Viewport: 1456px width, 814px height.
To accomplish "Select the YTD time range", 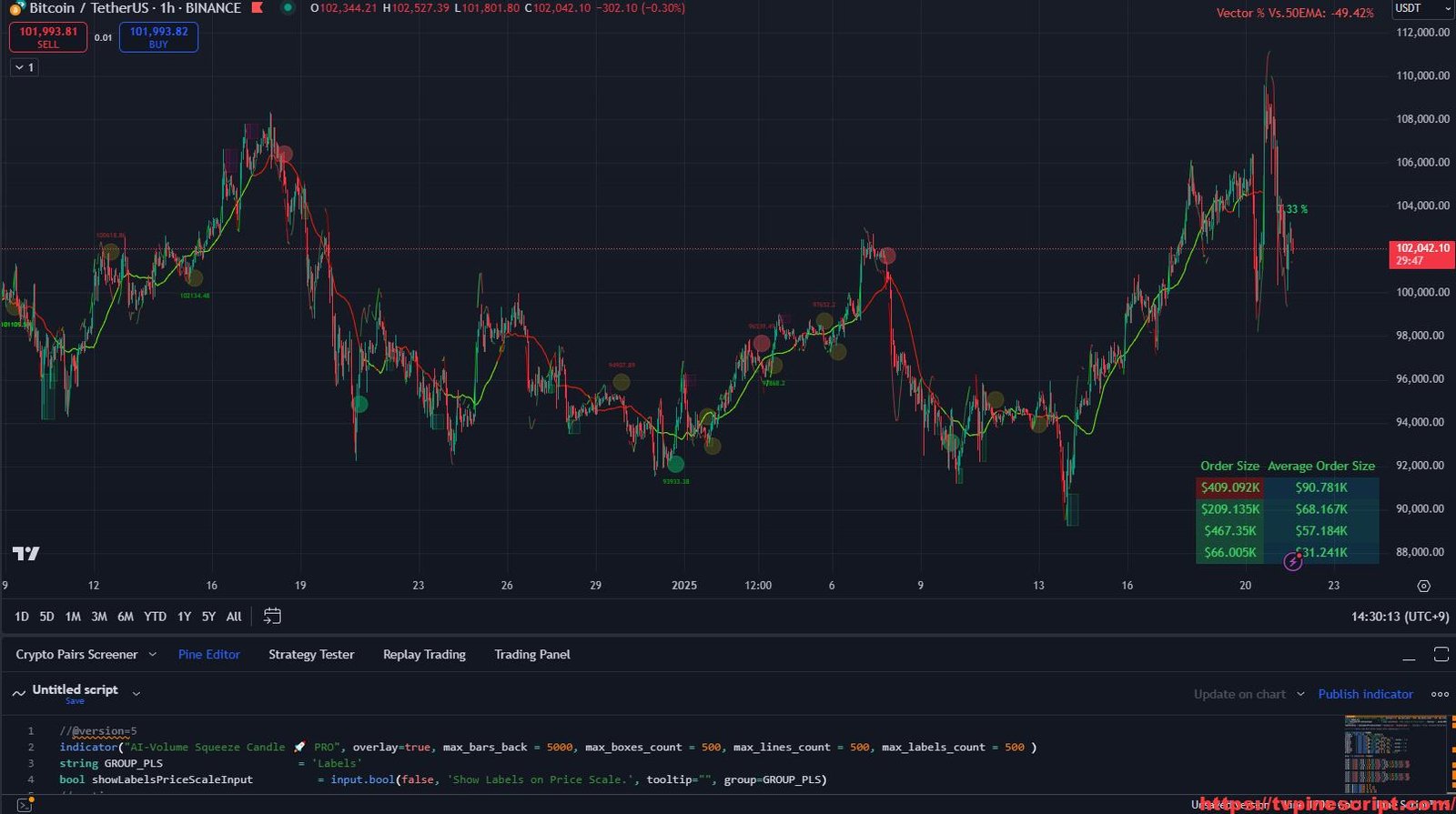I will [155, 617].
